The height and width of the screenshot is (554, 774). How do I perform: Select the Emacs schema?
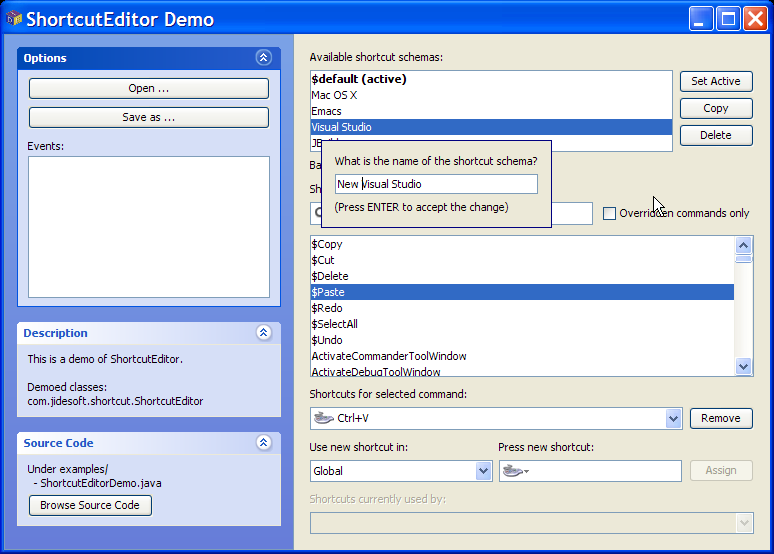pyautogui.click(x=491, y=111)
